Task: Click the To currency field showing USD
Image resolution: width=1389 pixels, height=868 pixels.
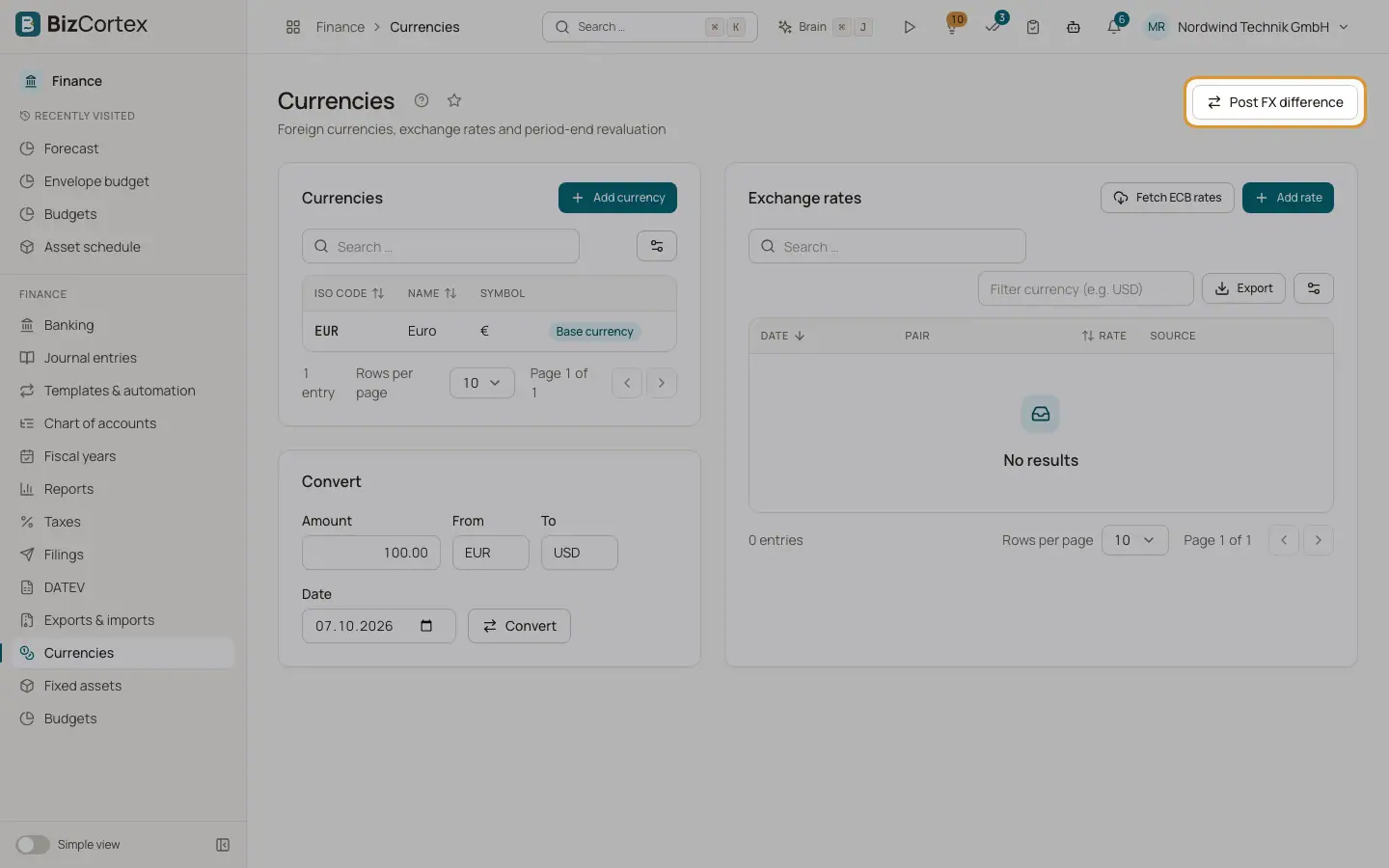Action: point(580,553)
